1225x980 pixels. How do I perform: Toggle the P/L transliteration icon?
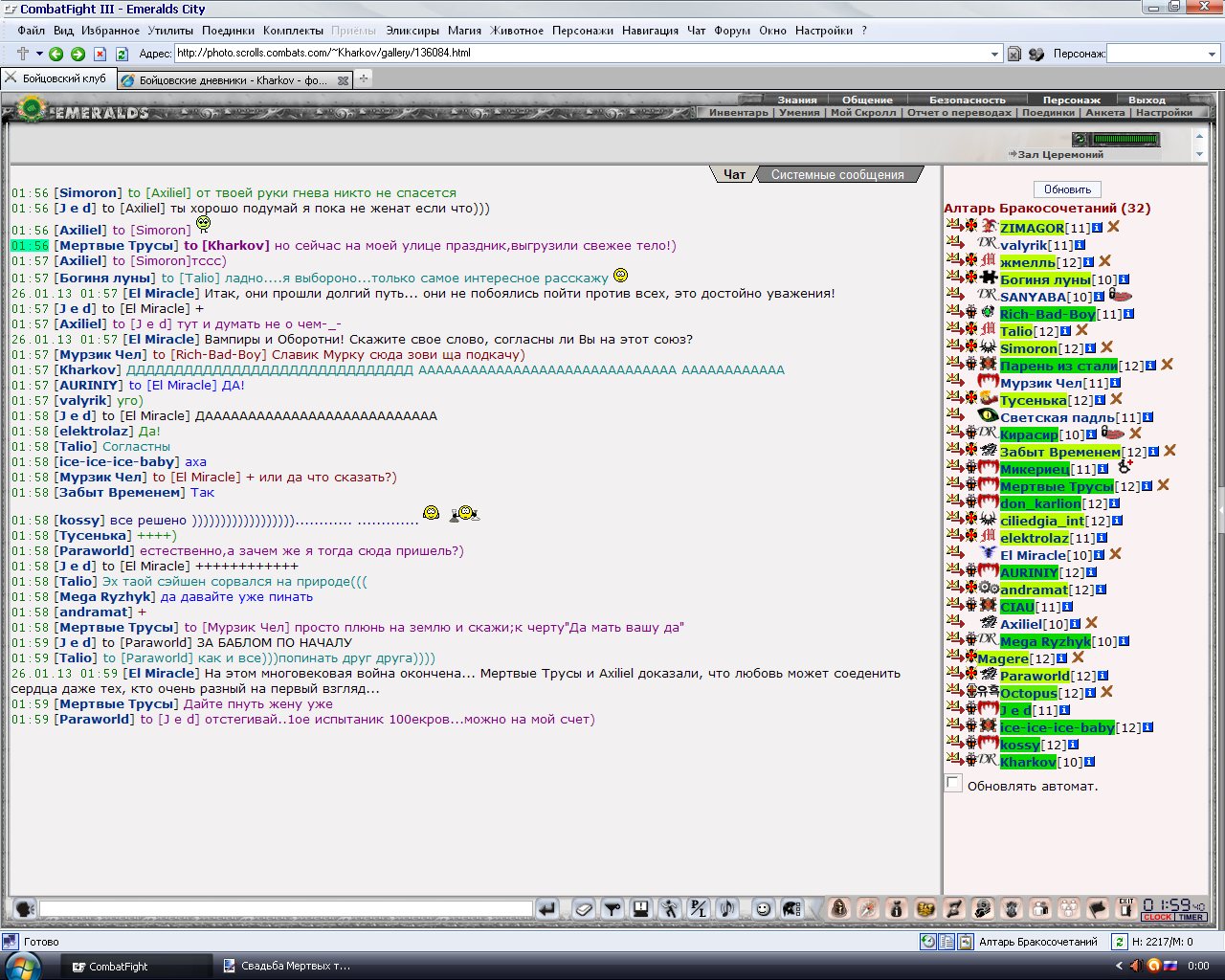pyautogui.click(x=699, y=909)
